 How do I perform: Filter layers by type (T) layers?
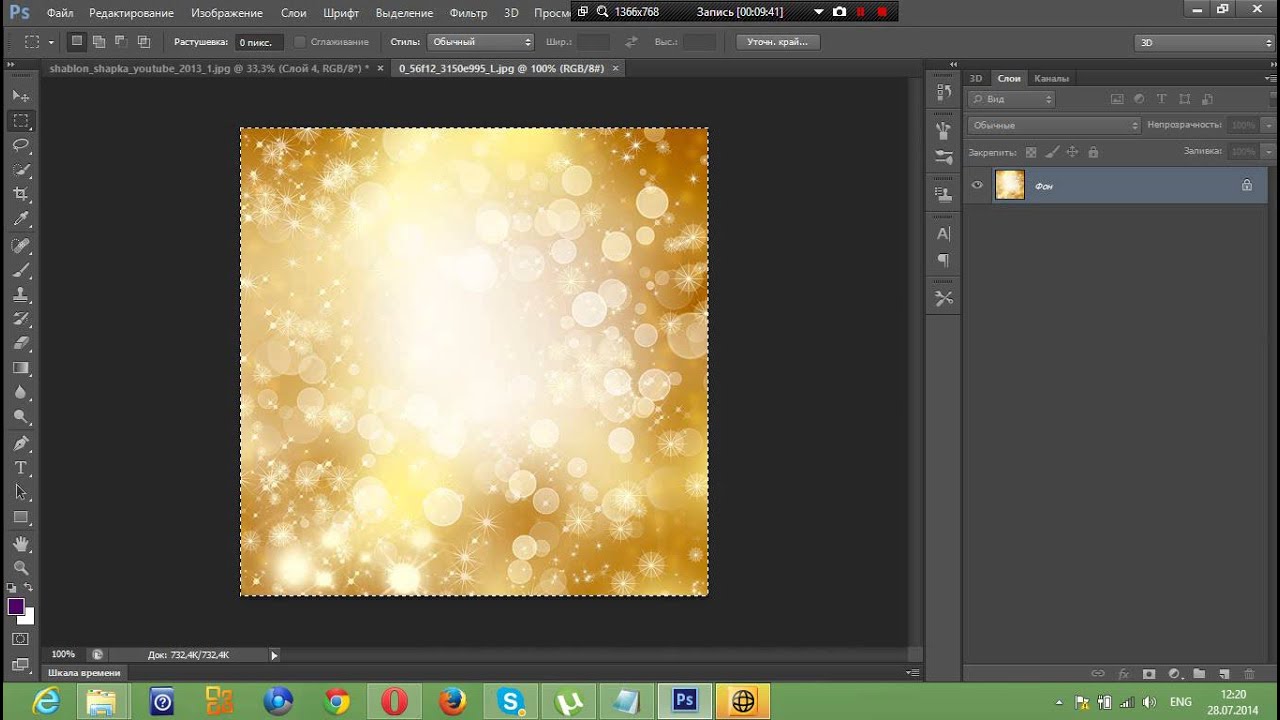click(x=1162, y=99)
